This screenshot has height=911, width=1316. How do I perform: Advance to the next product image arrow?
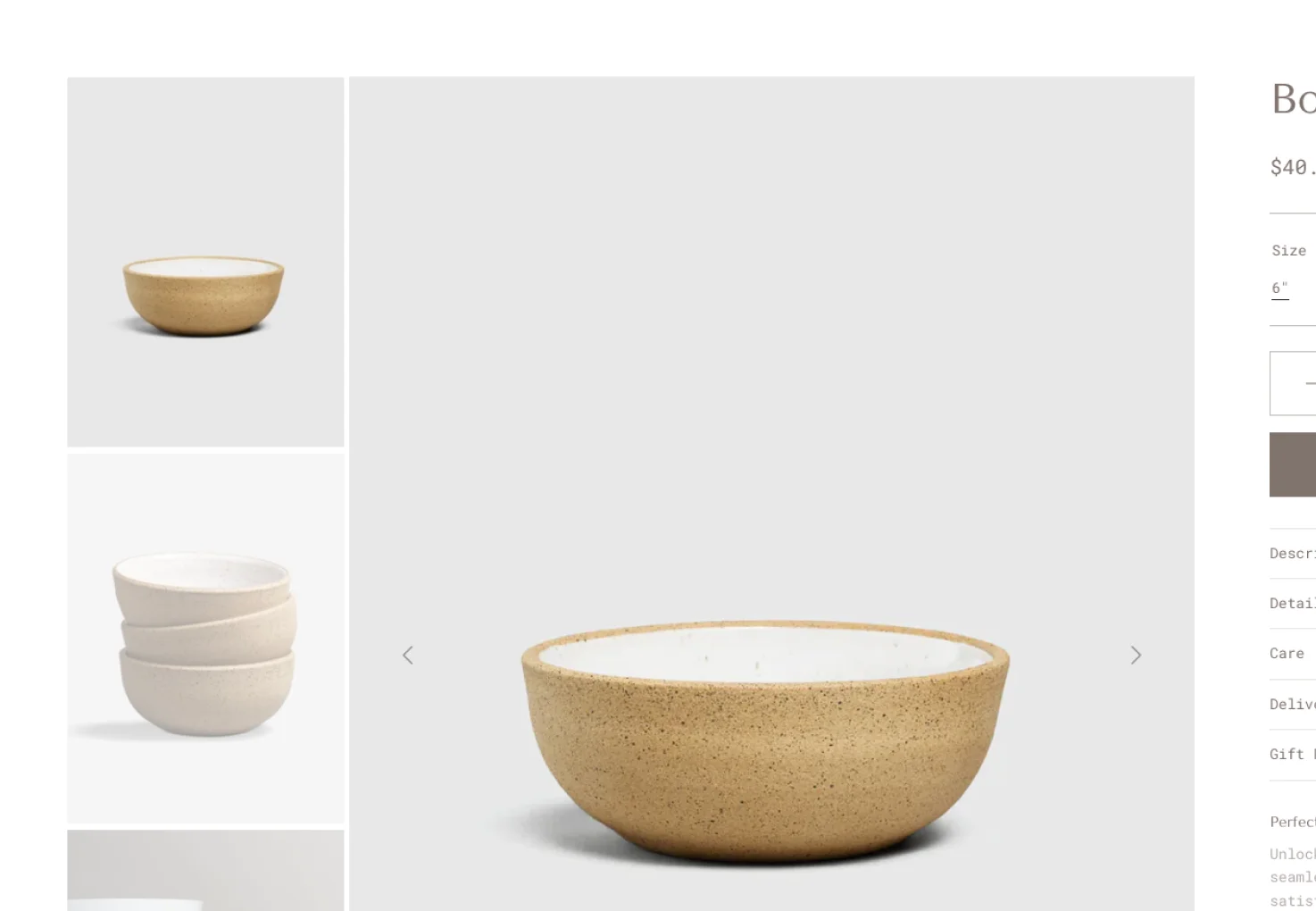pyautogui.click(x=1136, y=656)
